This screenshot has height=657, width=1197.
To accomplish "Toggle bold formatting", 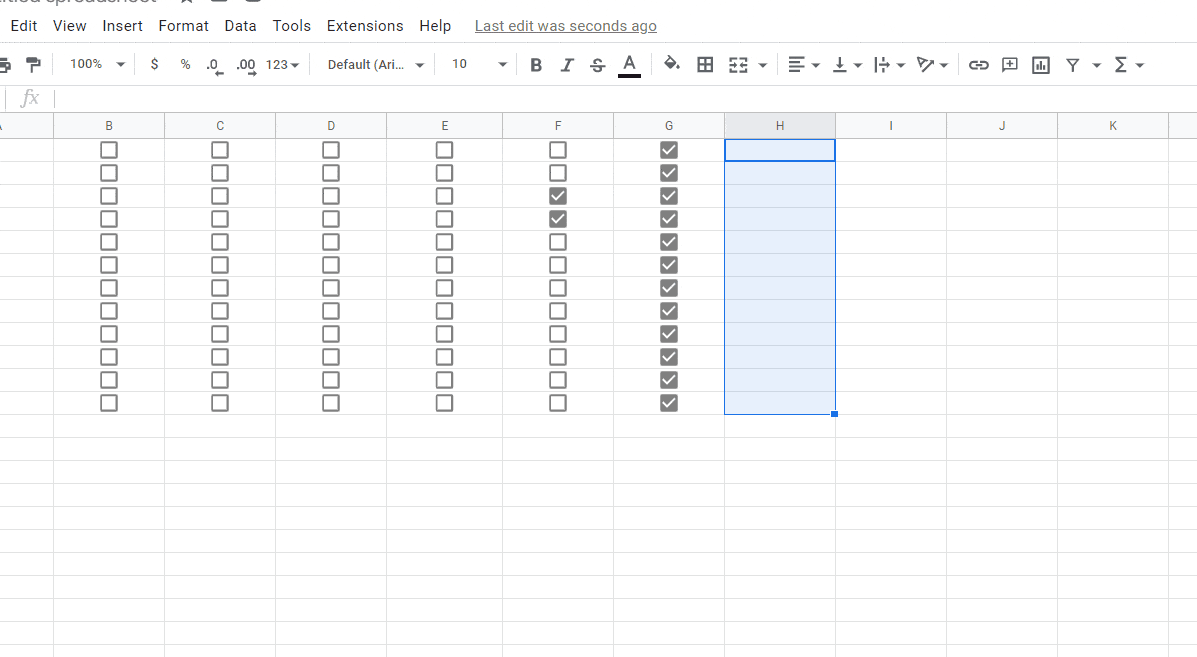I will [536, 64].
